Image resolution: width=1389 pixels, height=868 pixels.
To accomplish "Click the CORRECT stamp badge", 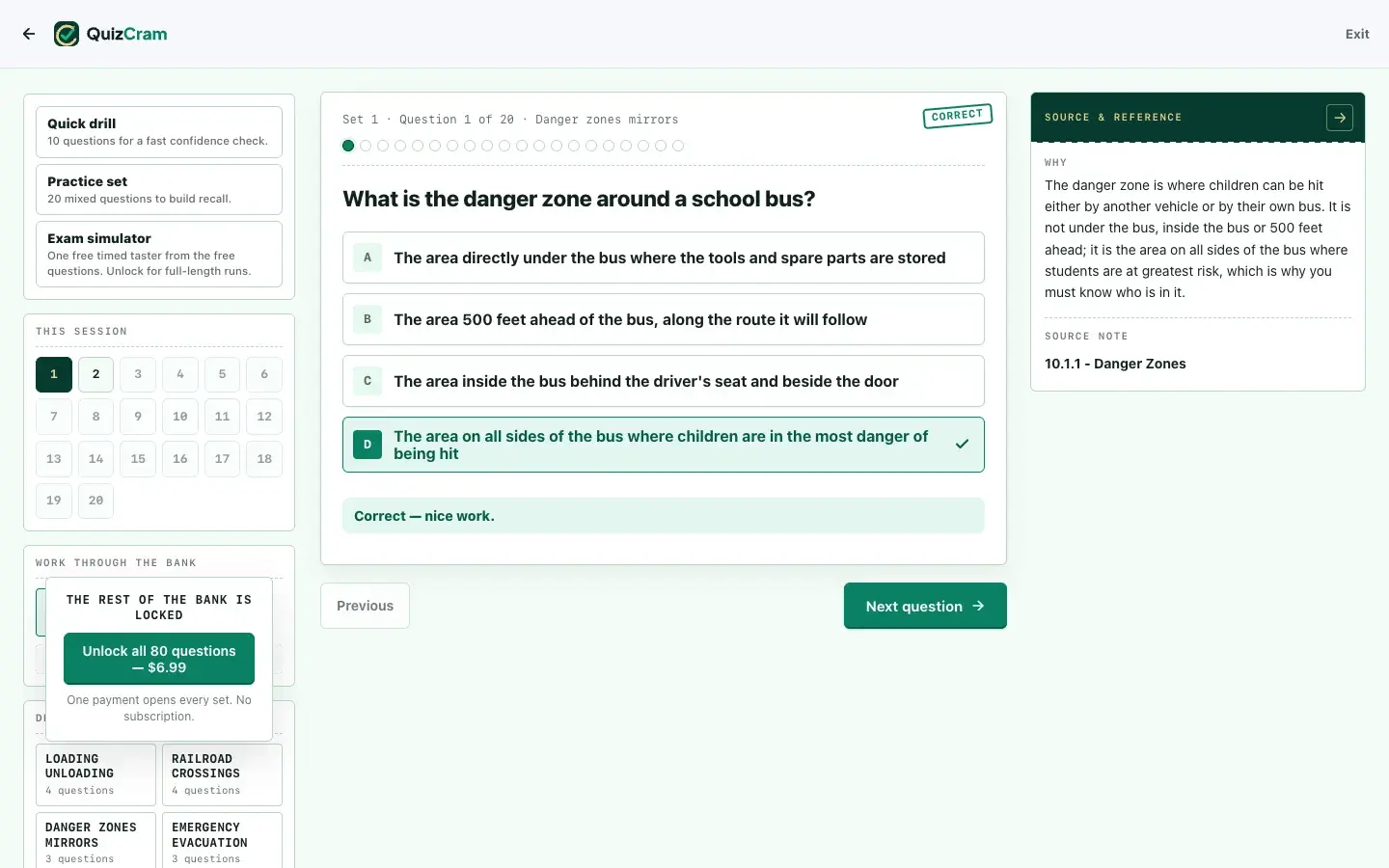I will [957, 116].
